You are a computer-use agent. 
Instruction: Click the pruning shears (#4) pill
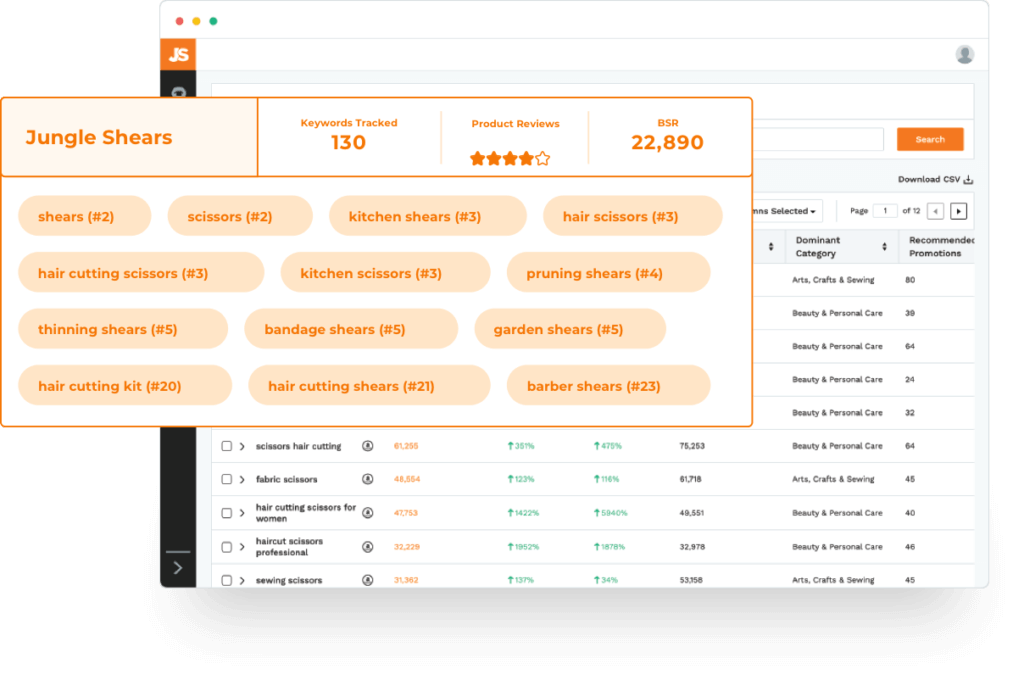pyautogui.click(x=608, y=273)
